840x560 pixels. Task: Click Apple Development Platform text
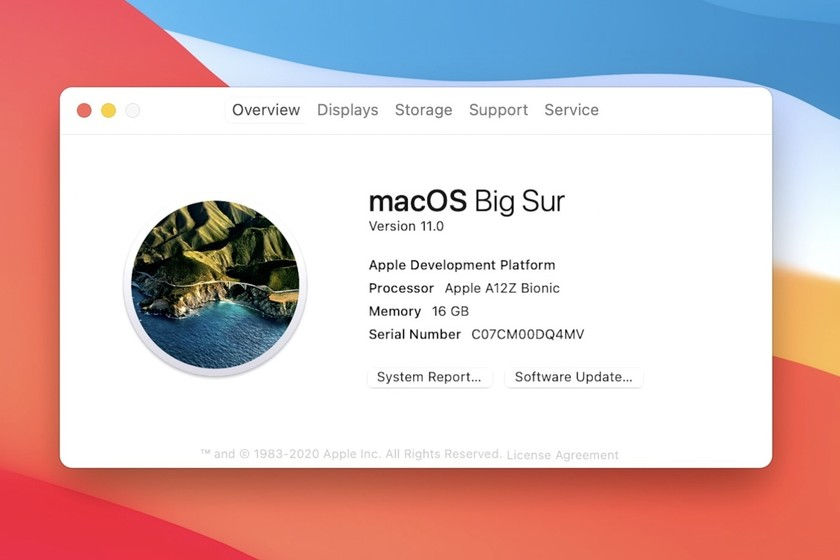pyautogui.click(x=462, y=265)
